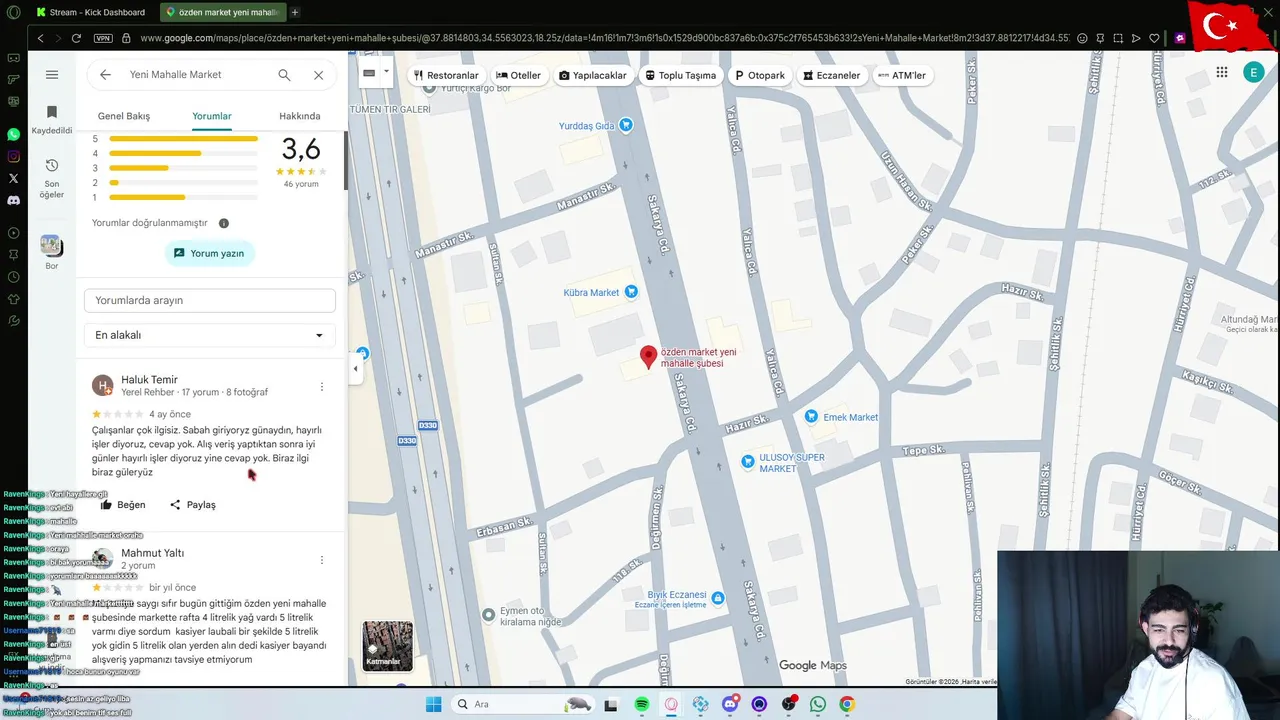Image resolution: width=1280 pixels, height=720 pixels.
Task: Open Haluk Temir review options menu
Action: coord(321,387)
